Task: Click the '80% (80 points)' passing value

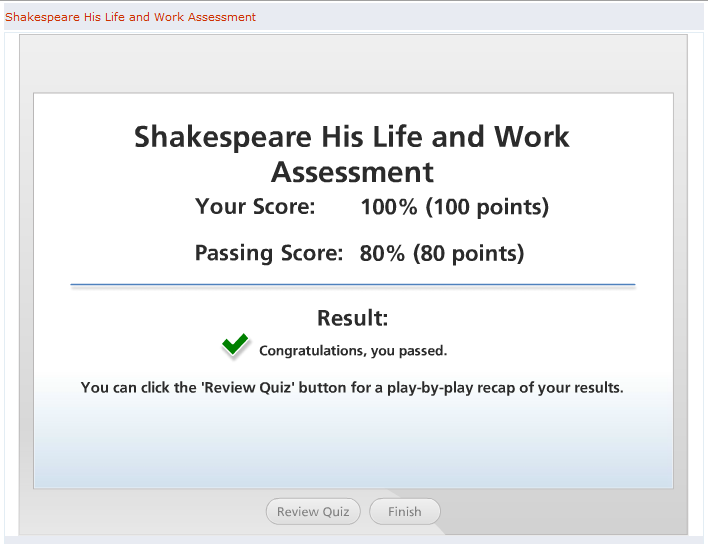Action: [x=442, y=253]
